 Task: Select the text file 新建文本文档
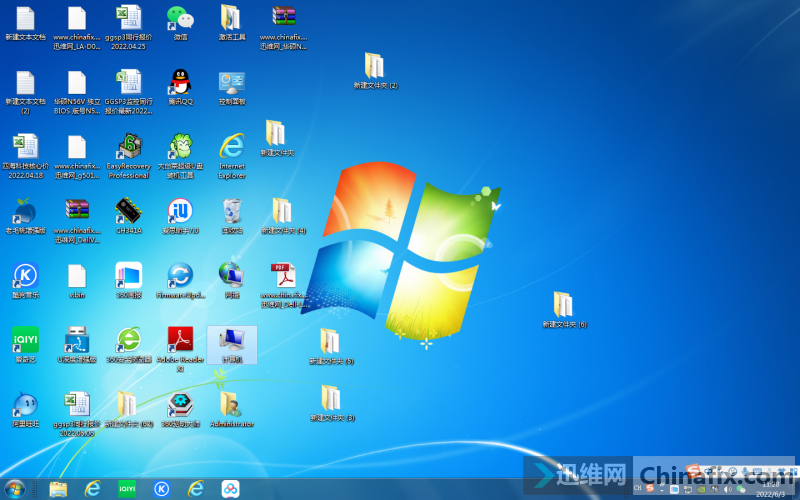point(26,22)
